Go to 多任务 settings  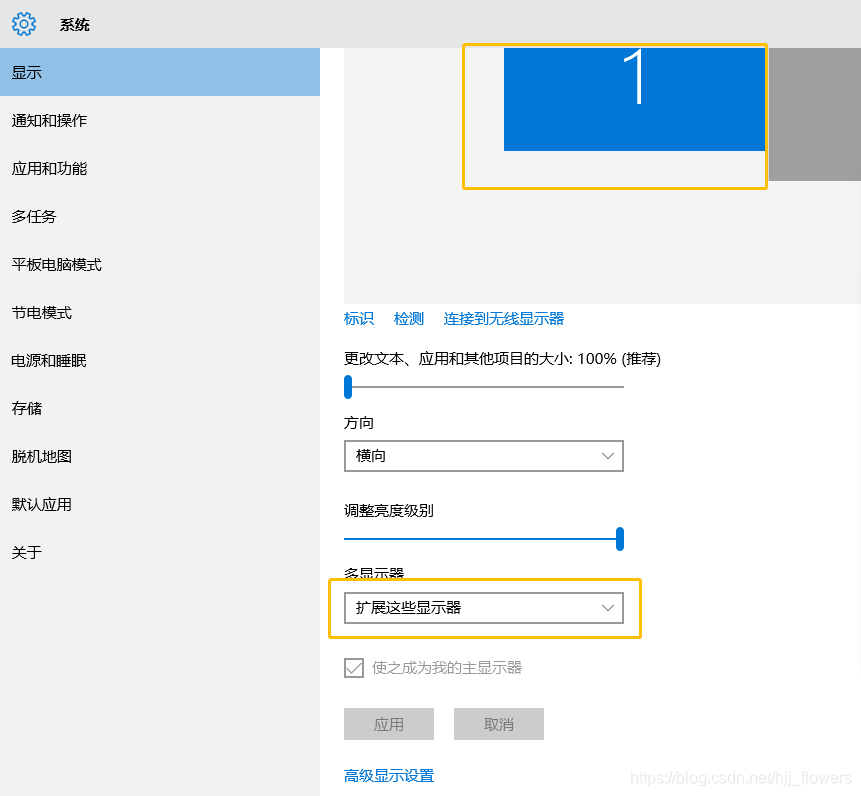160,216
